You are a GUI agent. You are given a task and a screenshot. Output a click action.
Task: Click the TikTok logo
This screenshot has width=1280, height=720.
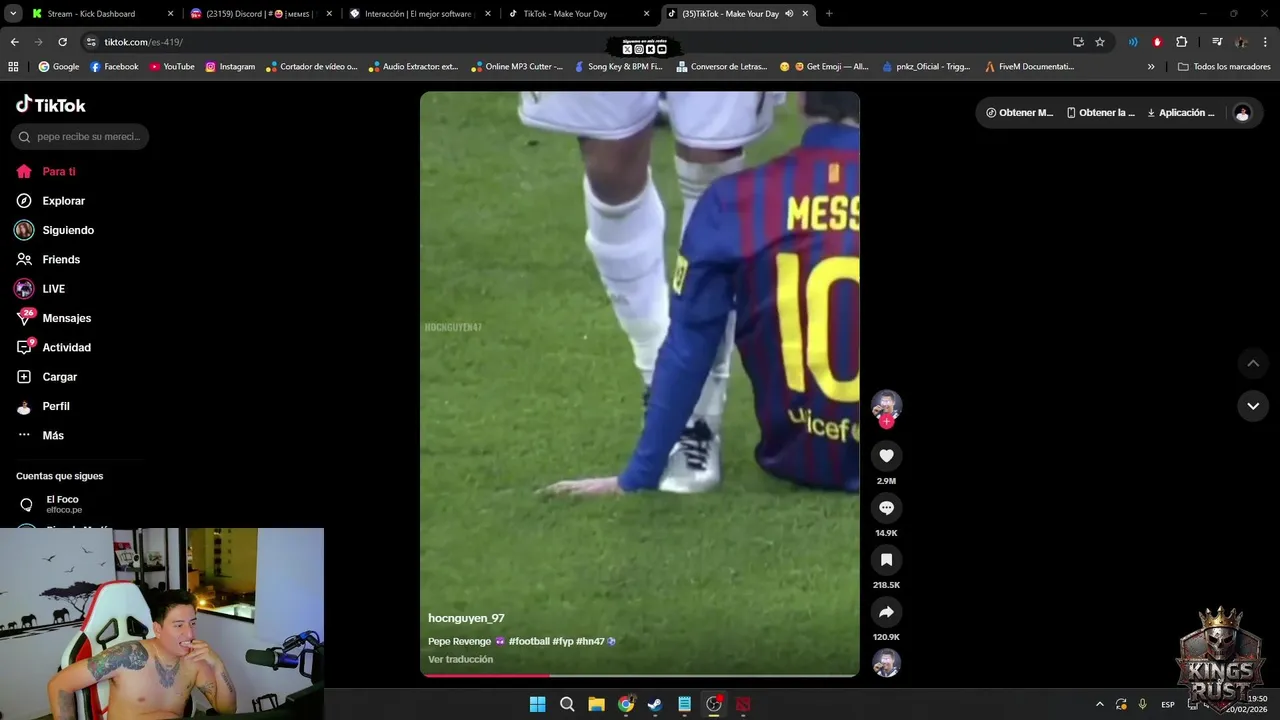coord(51,105)
